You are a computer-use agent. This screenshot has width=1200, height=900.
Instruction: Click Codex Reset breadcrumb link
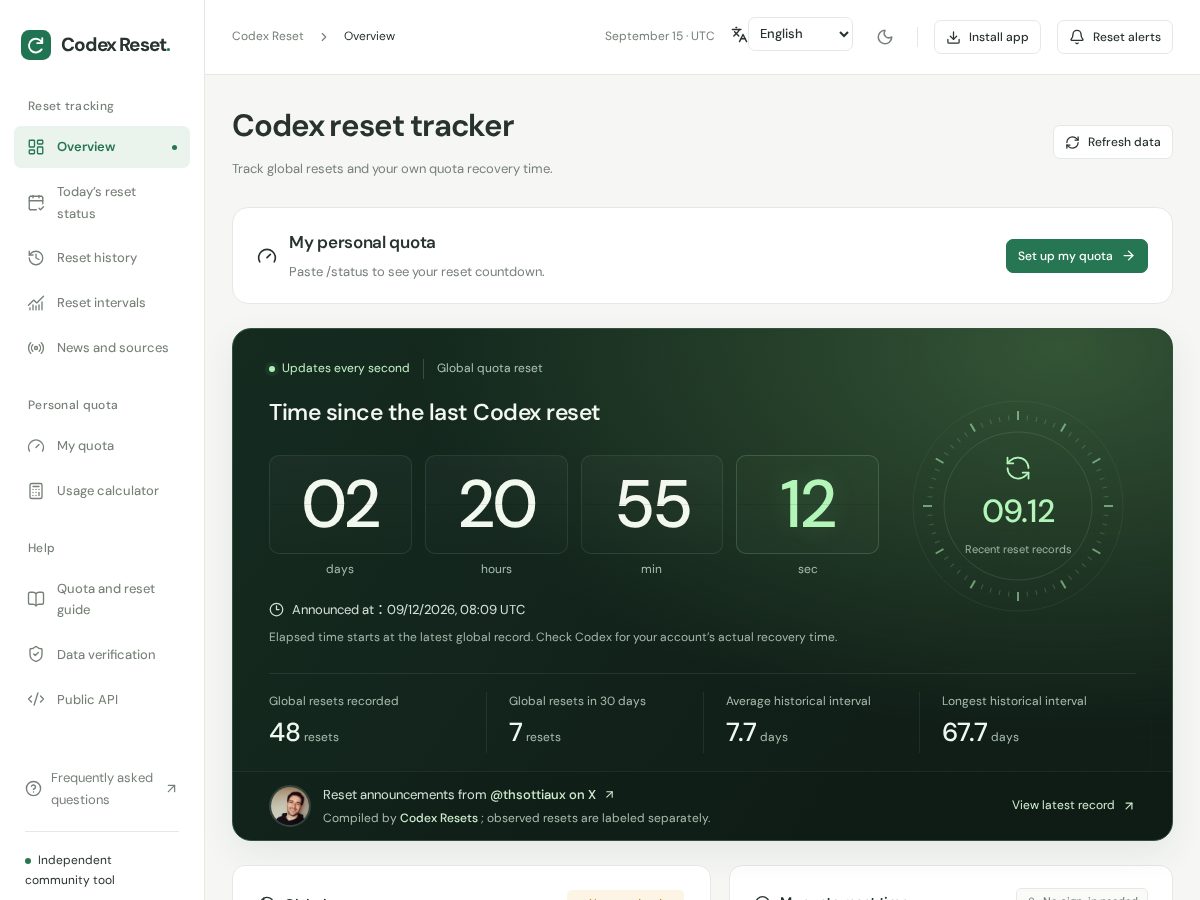point(268,36)
